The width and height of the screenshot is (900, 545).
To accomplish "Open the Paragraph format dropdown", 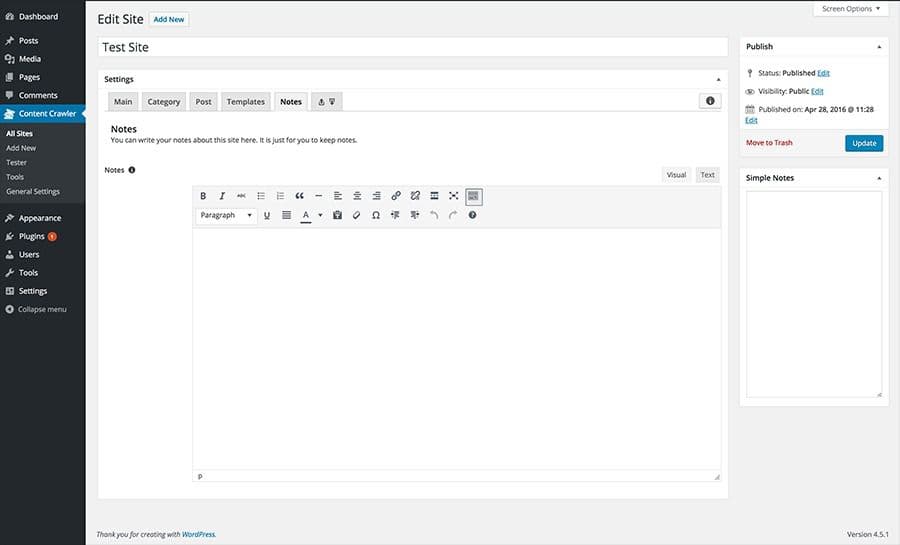I will tap(226, 215).
